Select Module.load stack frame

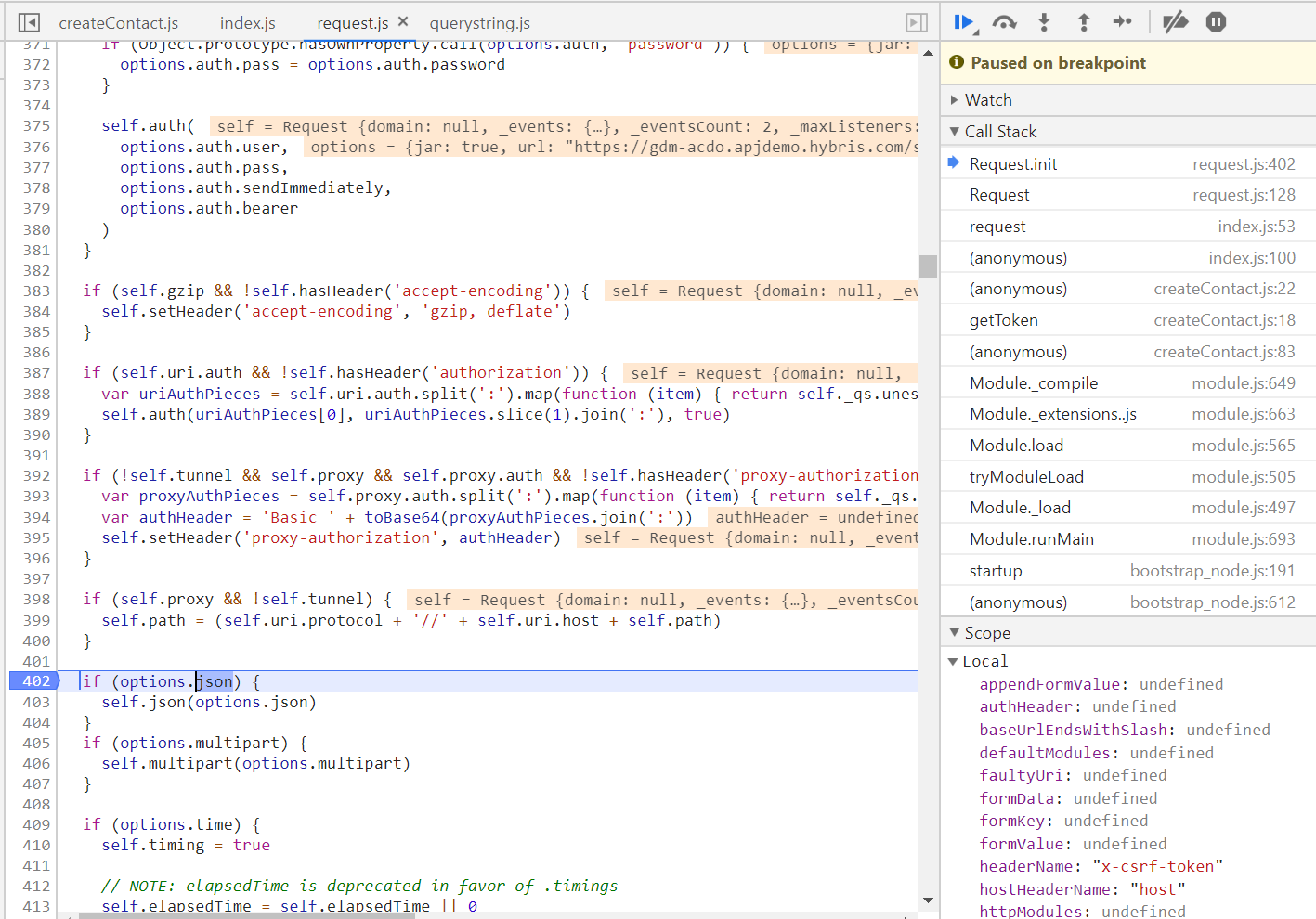coord(1127,446)
